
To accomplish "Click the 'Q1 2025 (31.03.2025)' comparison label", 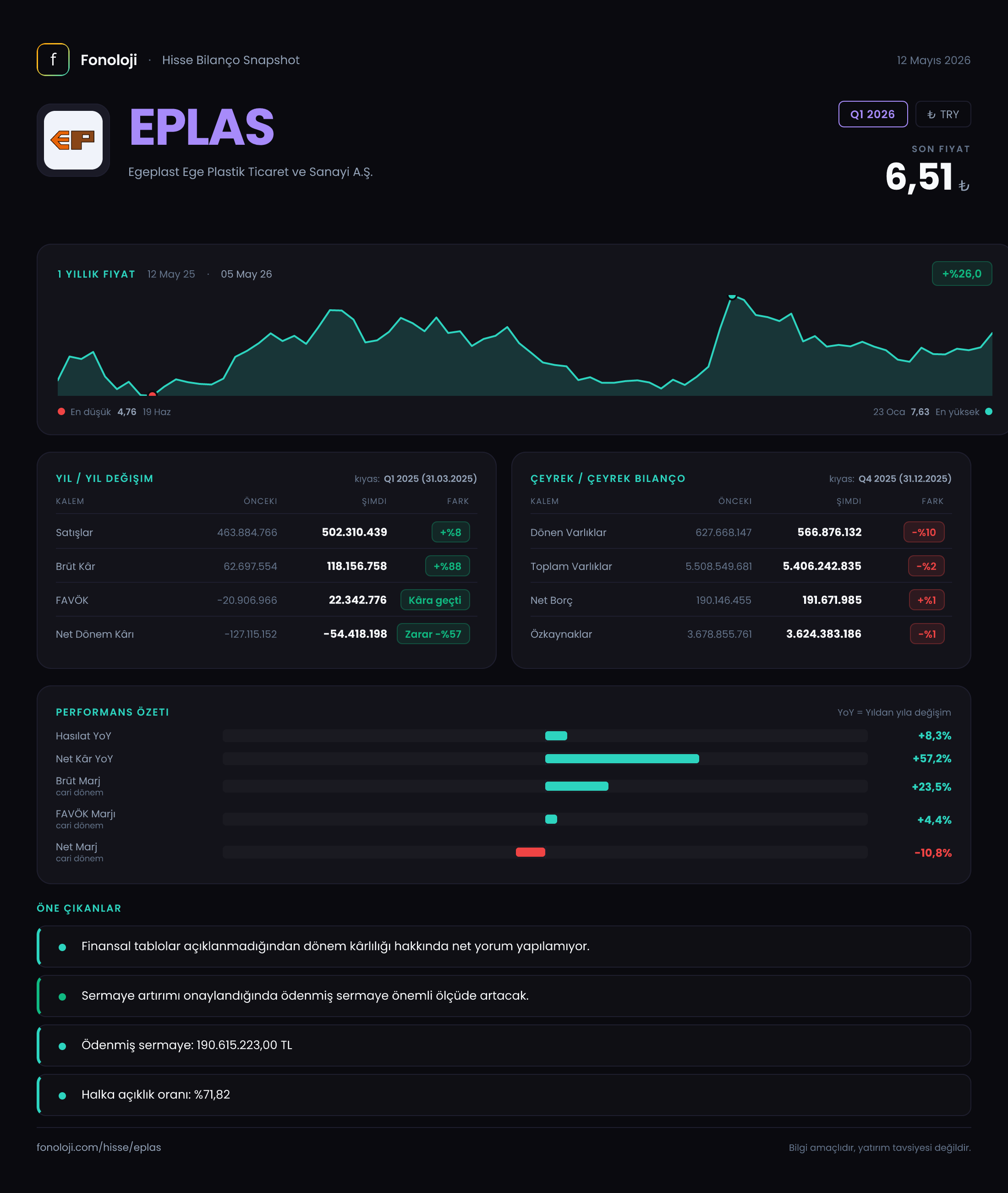I will (x=430, y=478).
